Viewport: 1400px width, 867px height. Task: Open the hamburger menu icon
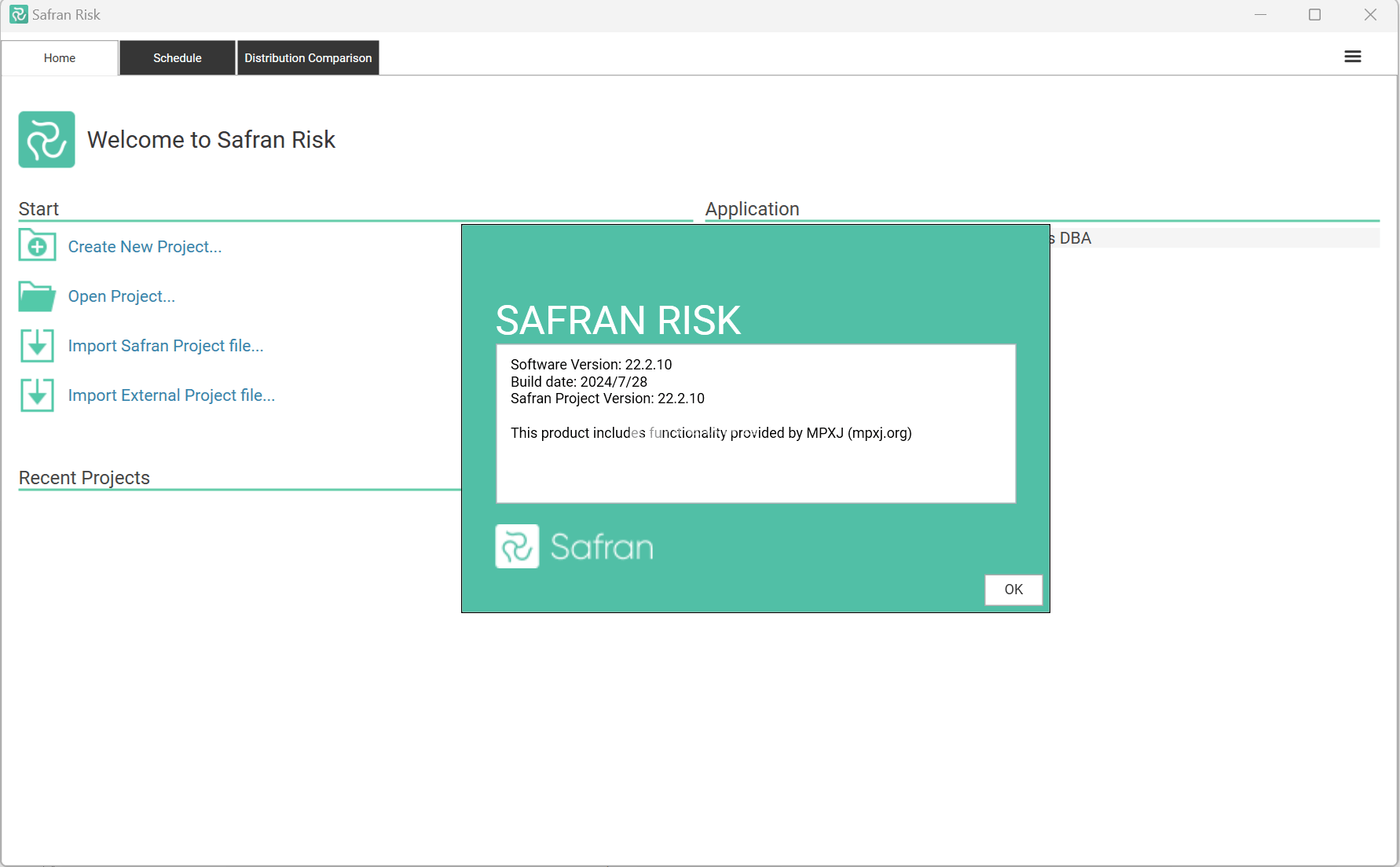click(1352, 57)
